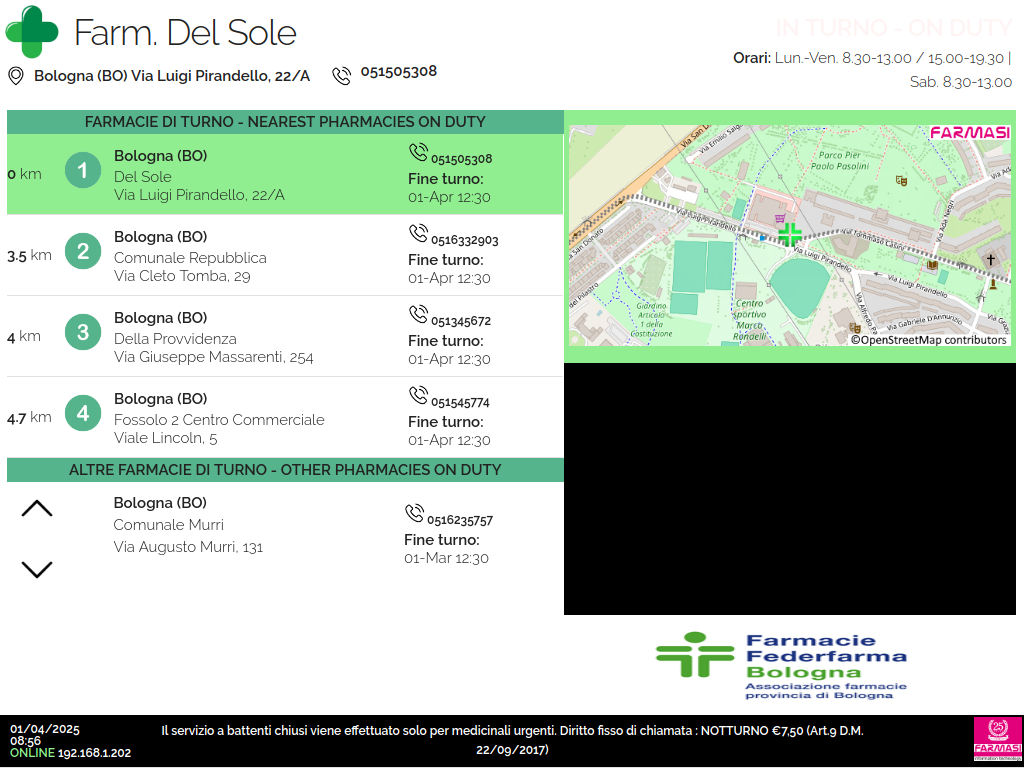
Task: Click the location pin icon near address
Action: click(16, 76)
